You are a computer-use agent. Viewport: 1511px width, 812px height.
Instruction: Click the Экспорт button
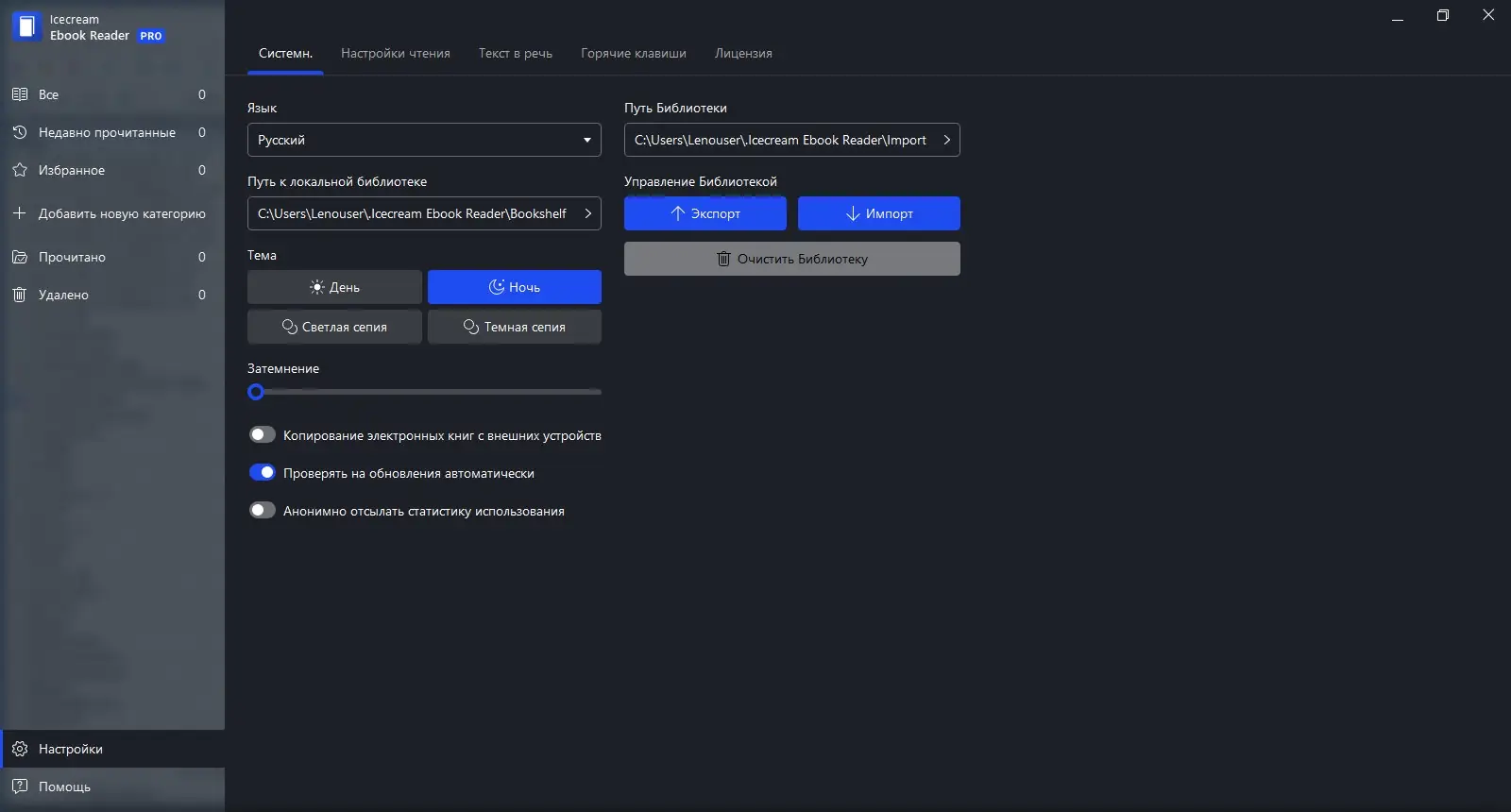705,213
